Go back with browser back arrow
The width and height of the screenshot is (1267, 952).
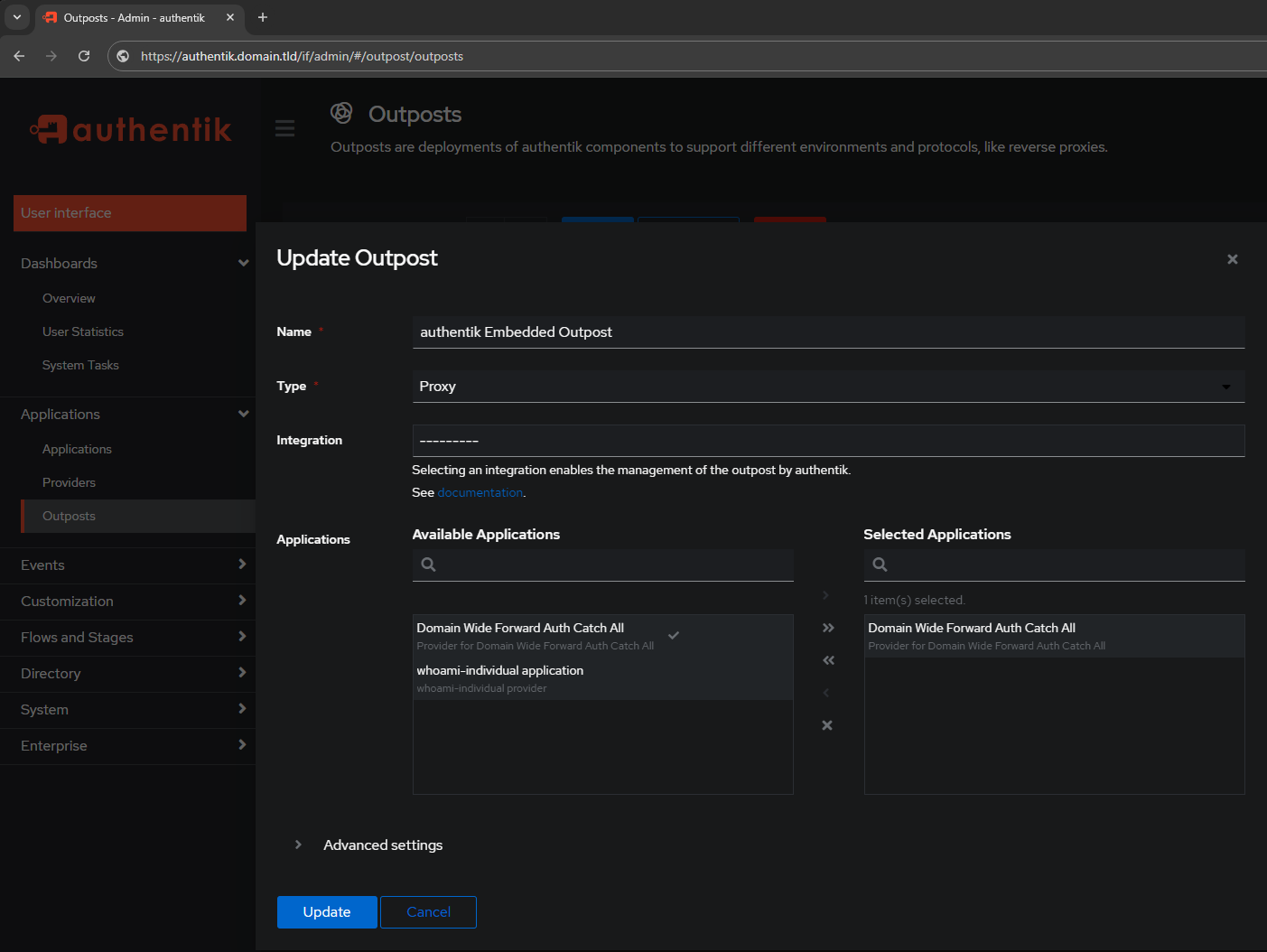19,56
